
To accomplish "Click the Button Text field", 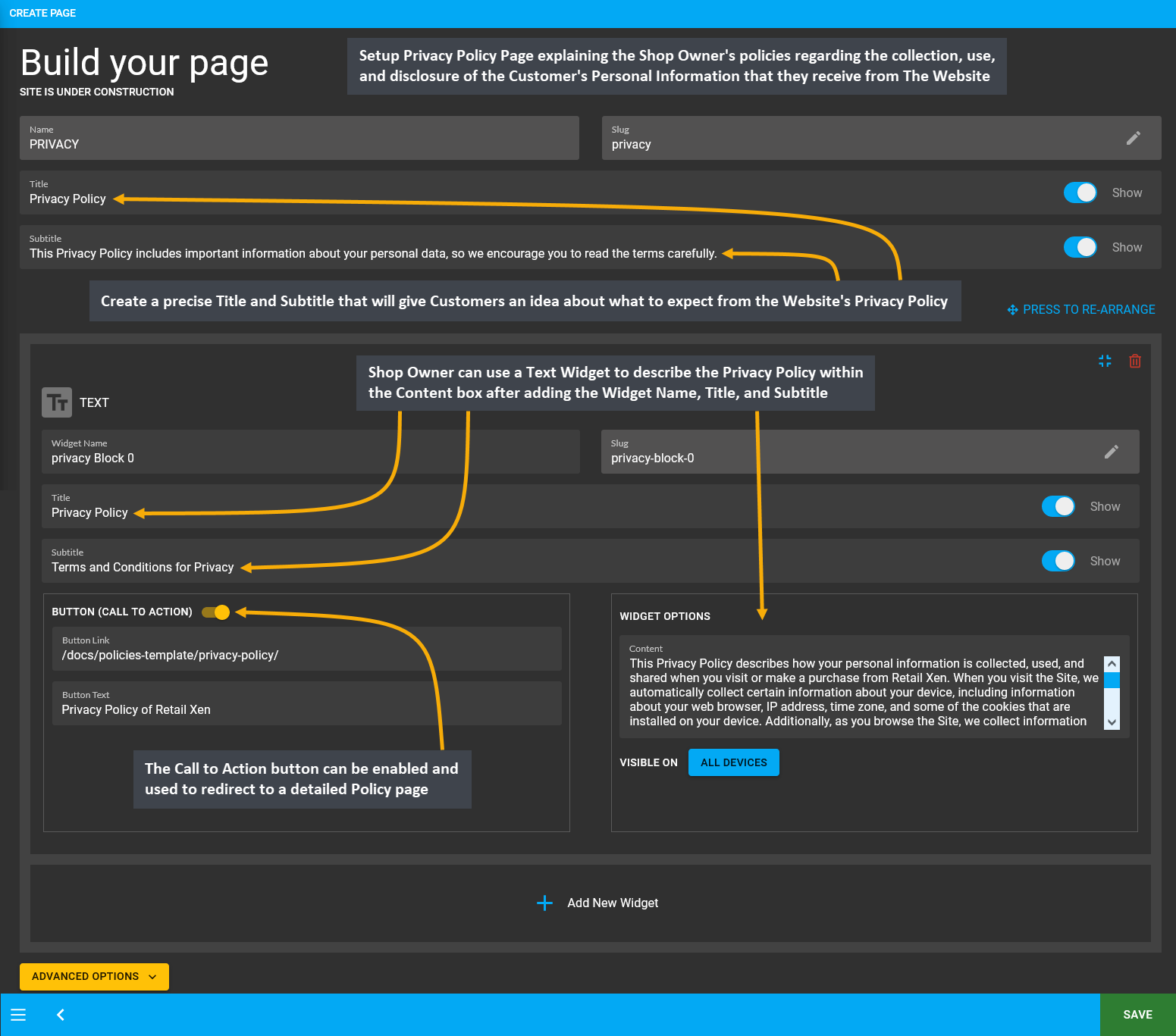I will coord(307,703).
